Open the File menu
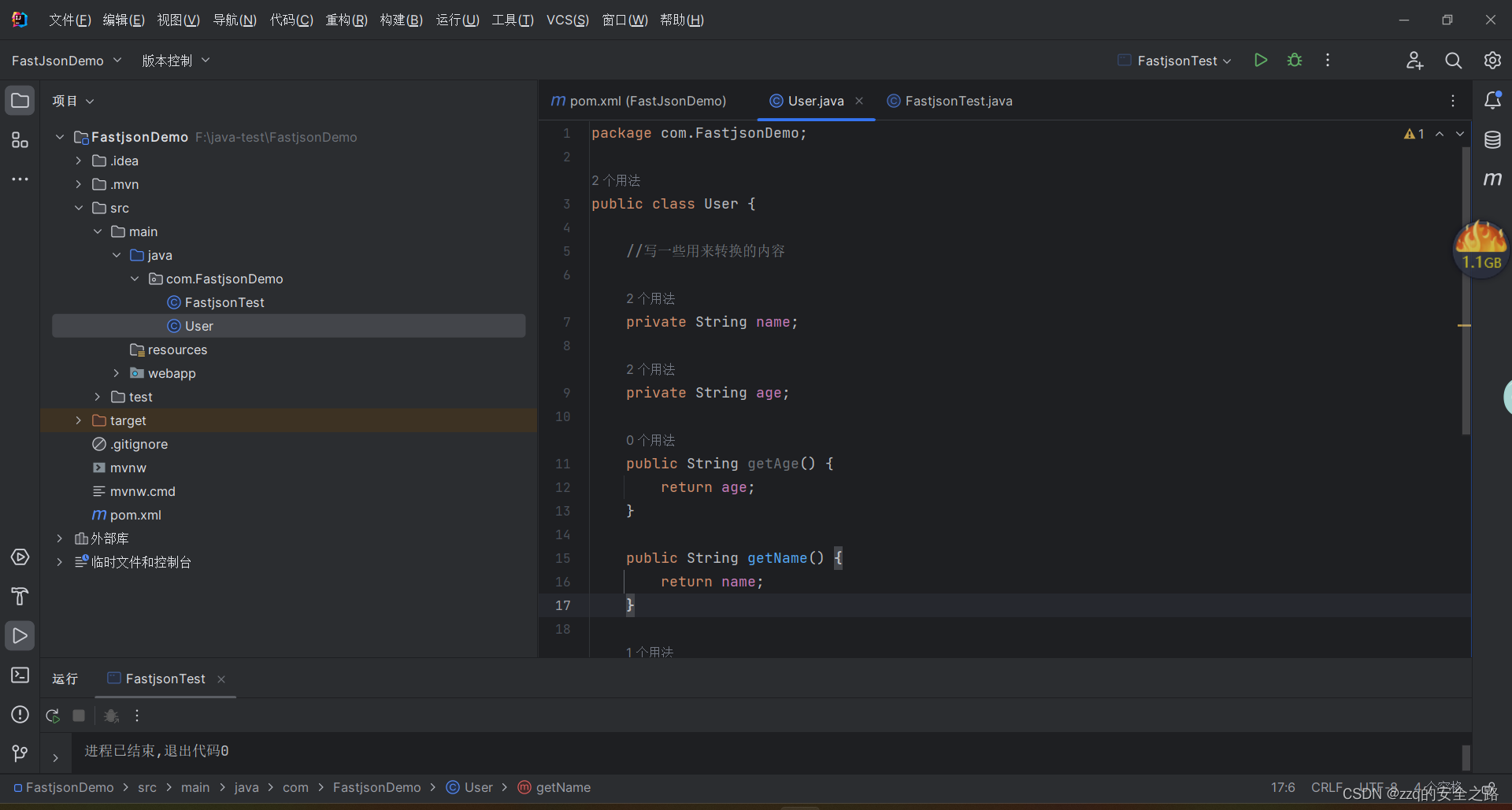Screen dimensions: 1512x810 point(70,20)
